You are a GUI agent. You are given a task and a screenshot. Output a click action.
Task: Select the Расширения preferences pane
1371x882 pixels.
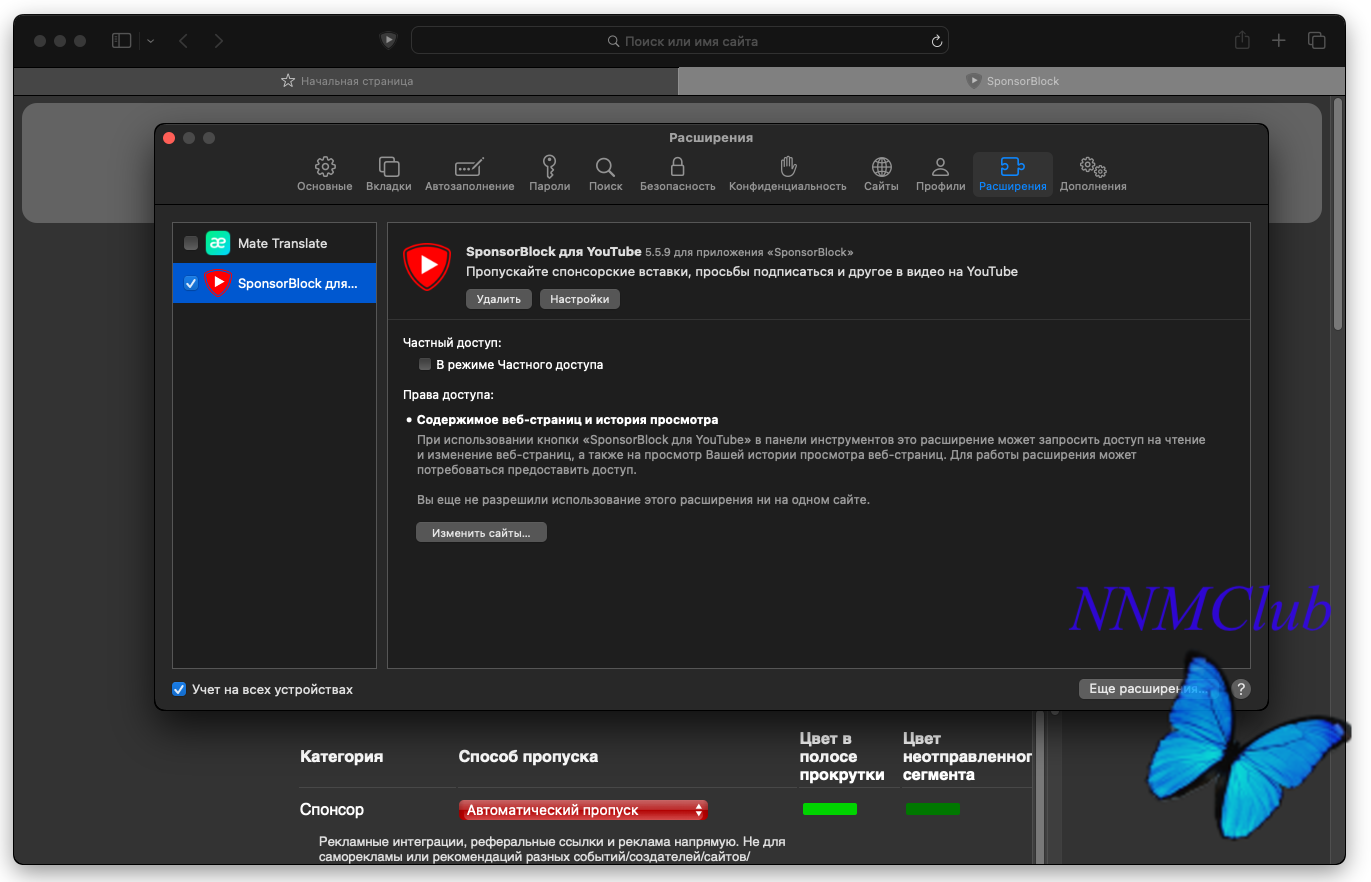coord(1012,174)
